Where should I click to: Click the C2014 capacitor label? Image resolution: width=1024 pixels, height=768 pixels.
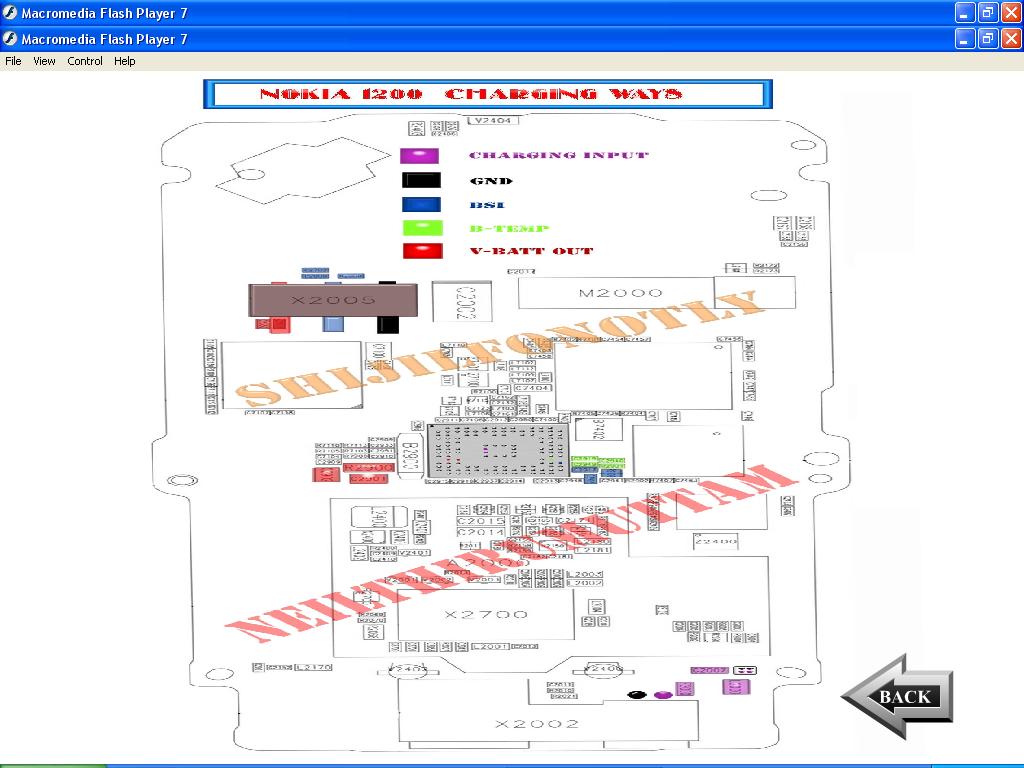481,532
